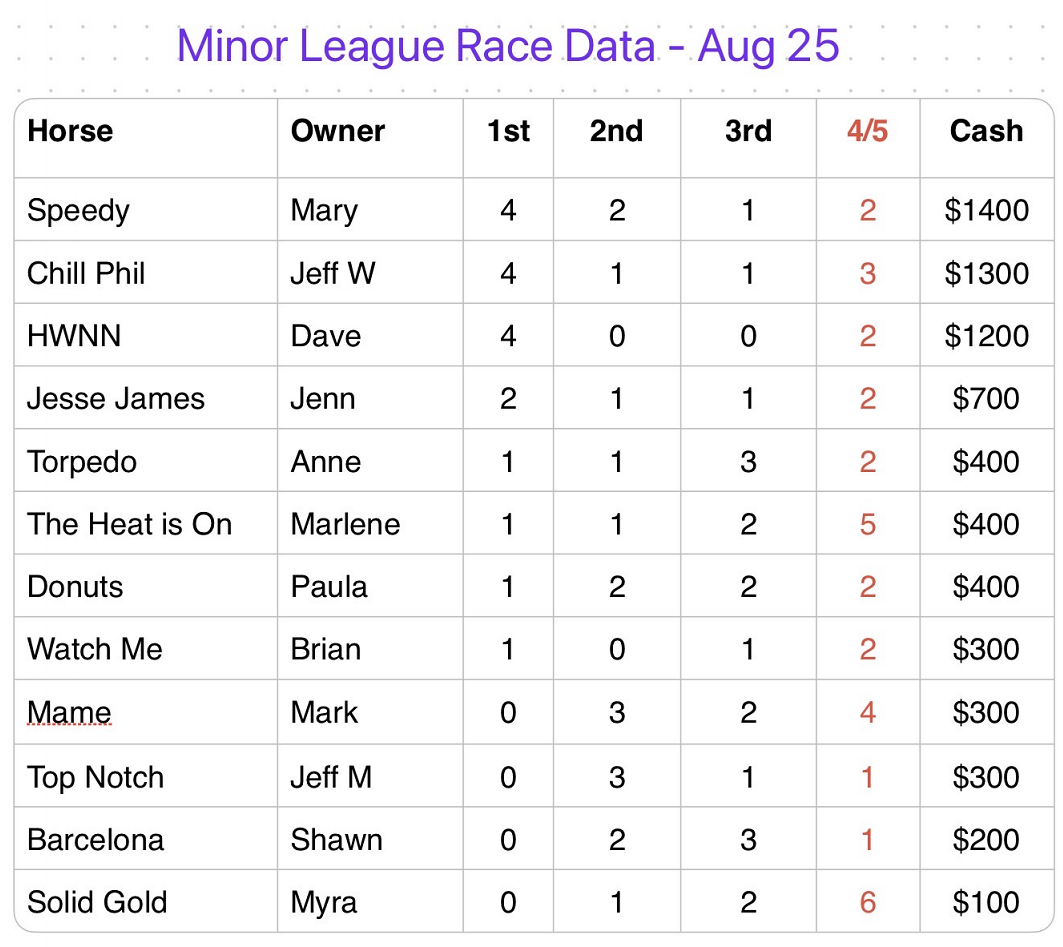This screenshot has height=947, width=1063.
Task: Click the Horse column header
Action: (145, 138)
